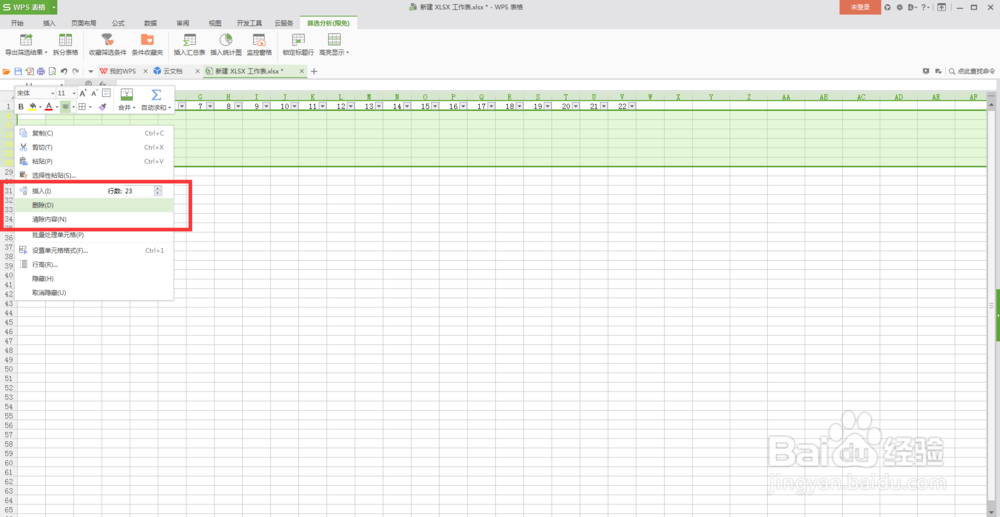
Task: Click the fx insert function icon
Action: point(103,84)
